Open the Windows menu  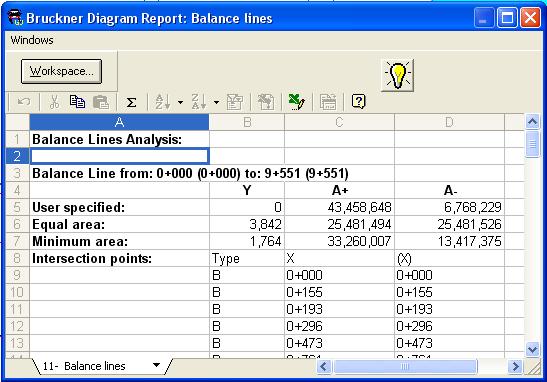coord(32,40)
